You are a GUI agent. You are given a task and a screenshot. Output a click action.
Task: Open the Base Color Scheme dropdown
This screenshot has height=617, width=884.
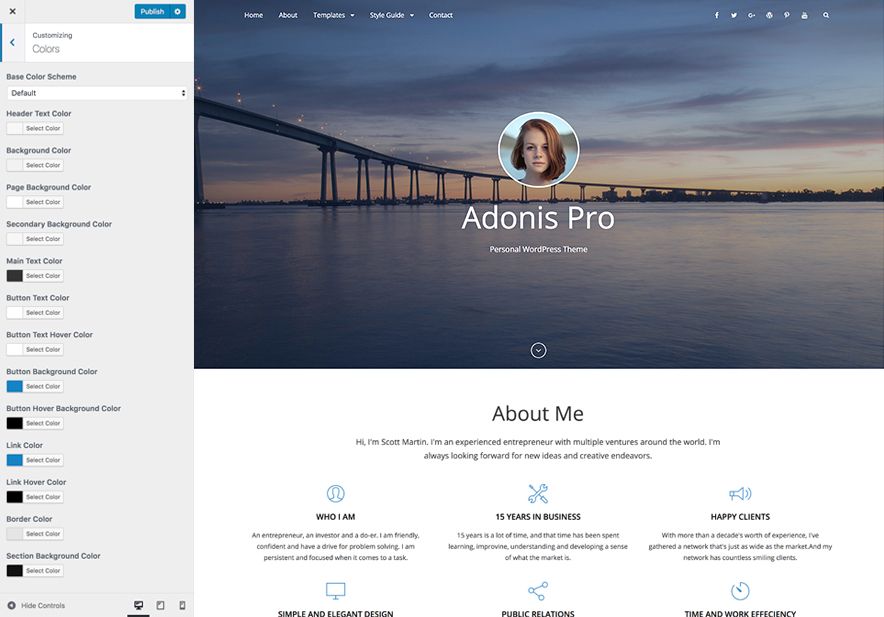(x=97, y=93)
